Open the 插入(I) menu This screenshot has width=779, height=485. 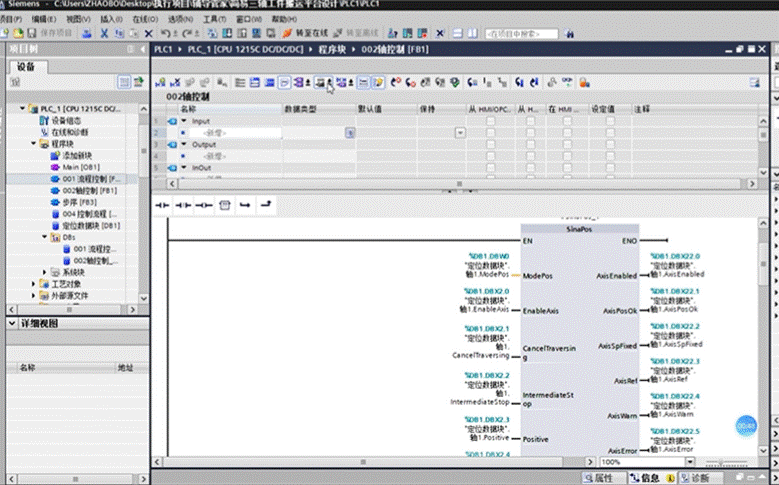(111, 19)
